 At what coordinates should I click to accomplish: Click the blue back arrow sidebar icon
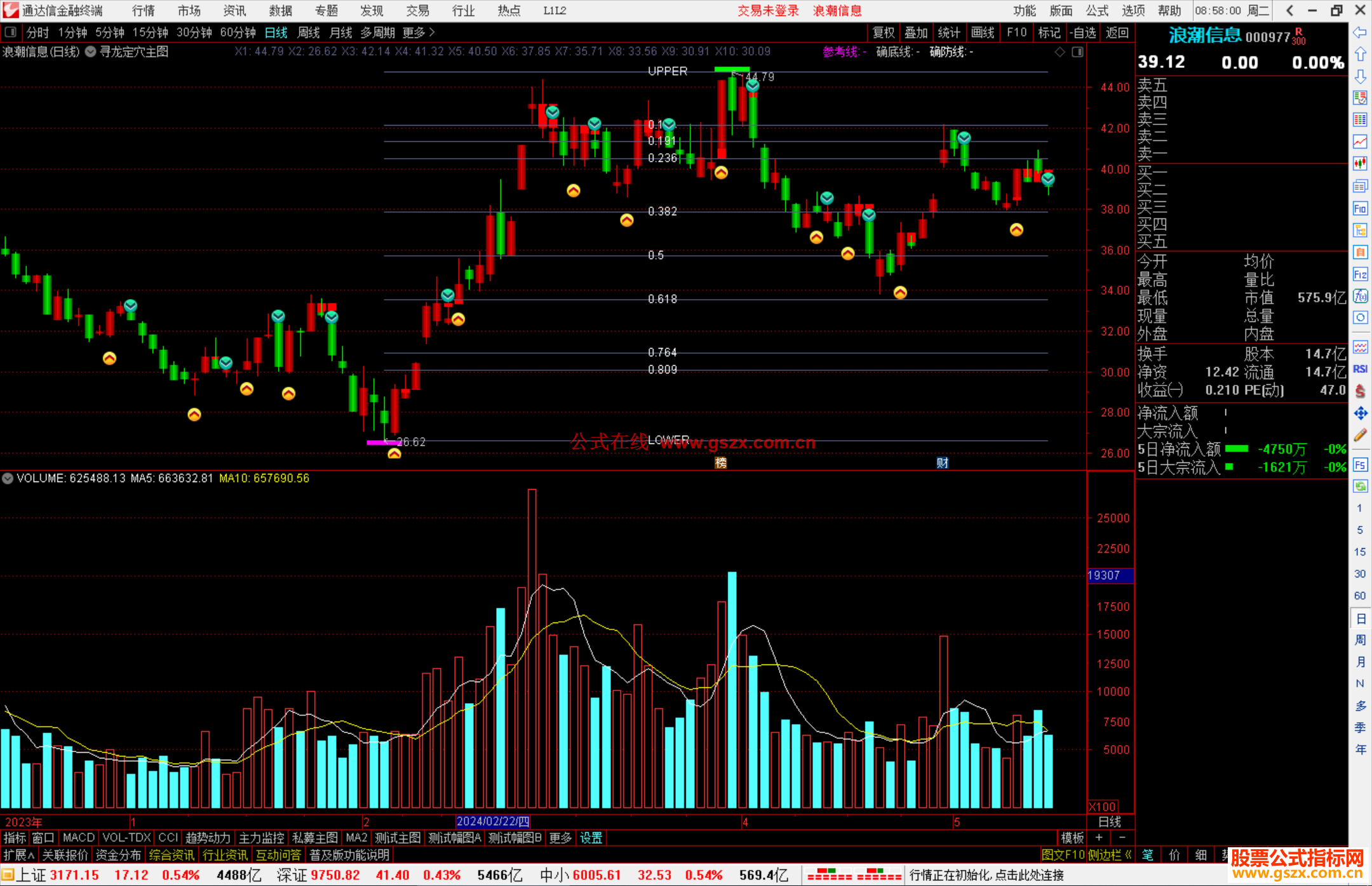(1360, 32)
